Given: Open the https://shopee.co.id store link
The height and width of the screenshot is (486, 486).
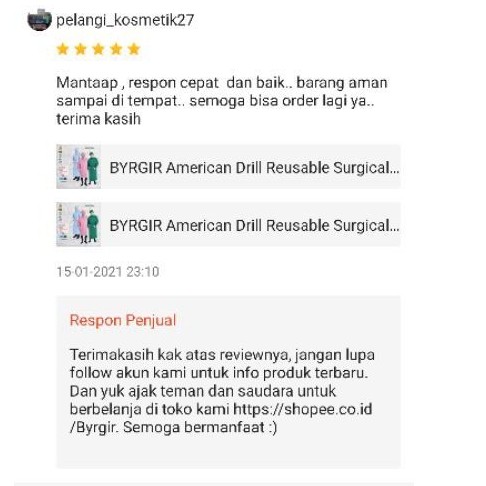Looking at the screenshot, I should coord(302,409).
